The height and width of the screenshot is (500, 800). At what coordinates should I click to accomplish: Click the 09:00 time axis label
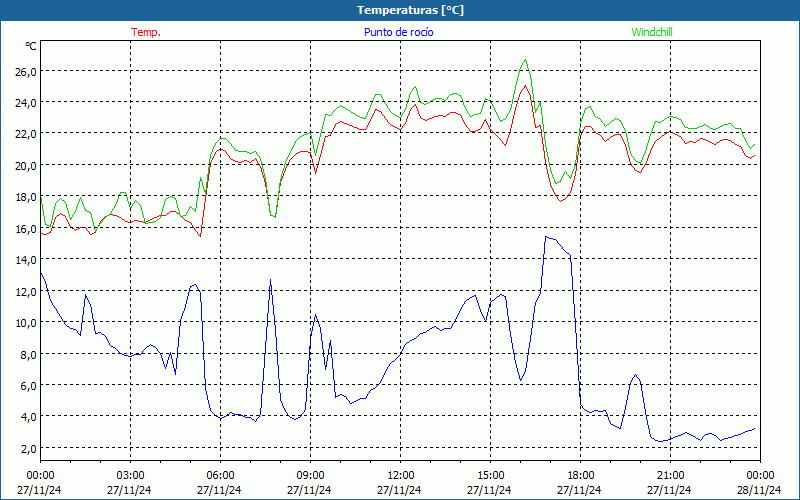pyautogui.click(x=310, y=476)
